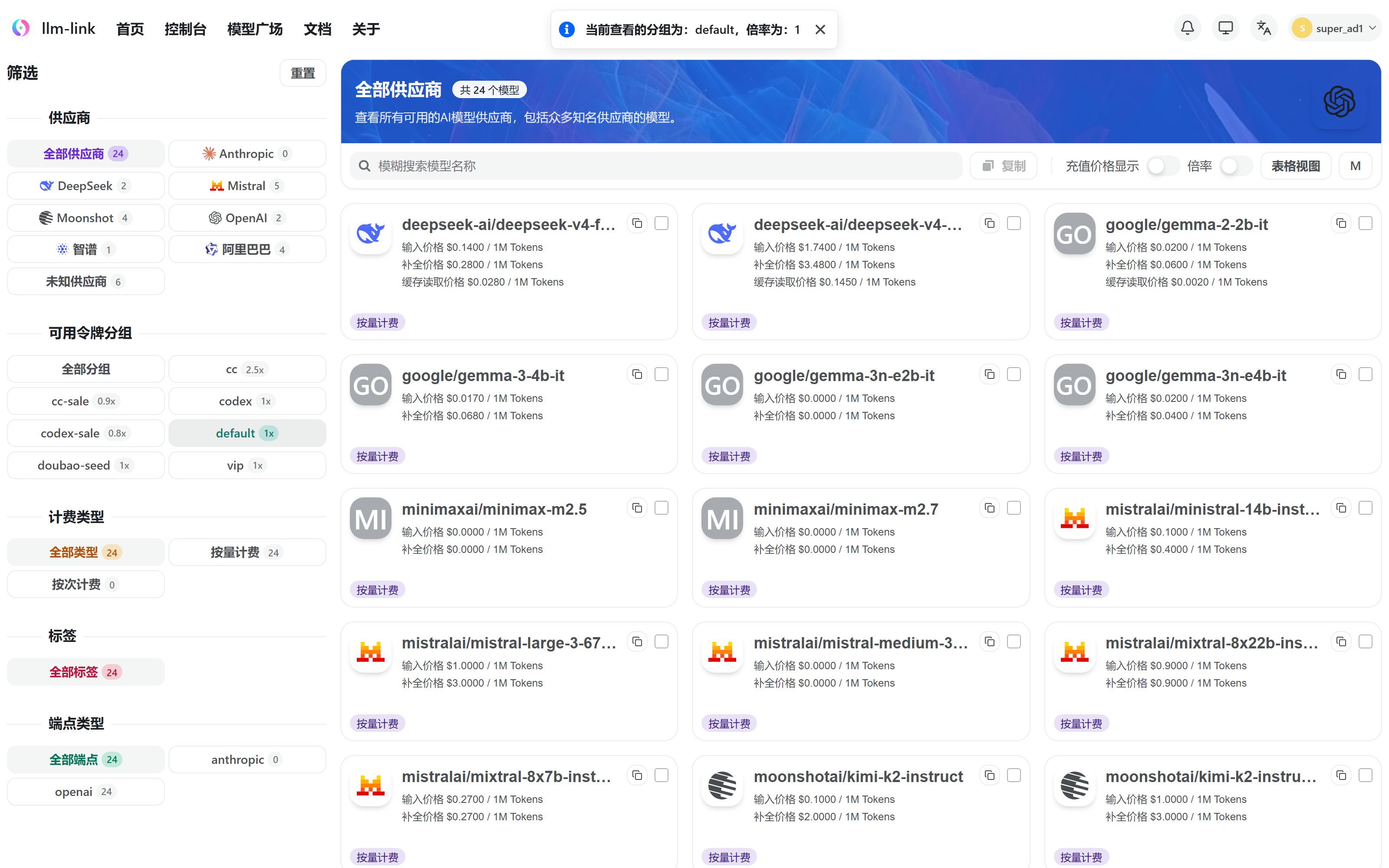The width and height of the screenshot is (1389, 868).
Task: Copy the minimaxai/minimax-m2.7 model name
Action: click(990, 508)
